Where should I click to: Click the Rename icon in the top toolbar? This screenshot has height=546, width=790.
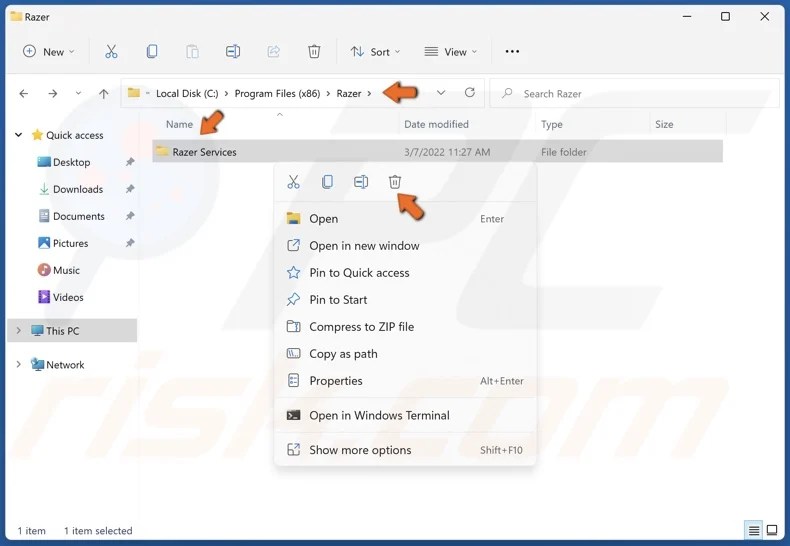tap(233, 51)
